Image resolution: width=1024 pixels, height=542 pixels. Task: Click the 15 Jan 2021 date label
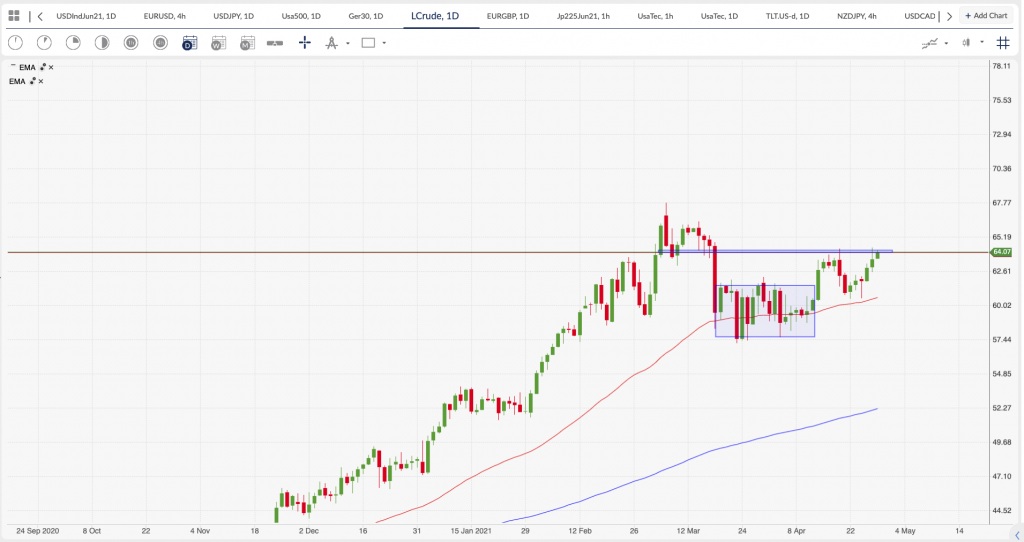point(470,531)
